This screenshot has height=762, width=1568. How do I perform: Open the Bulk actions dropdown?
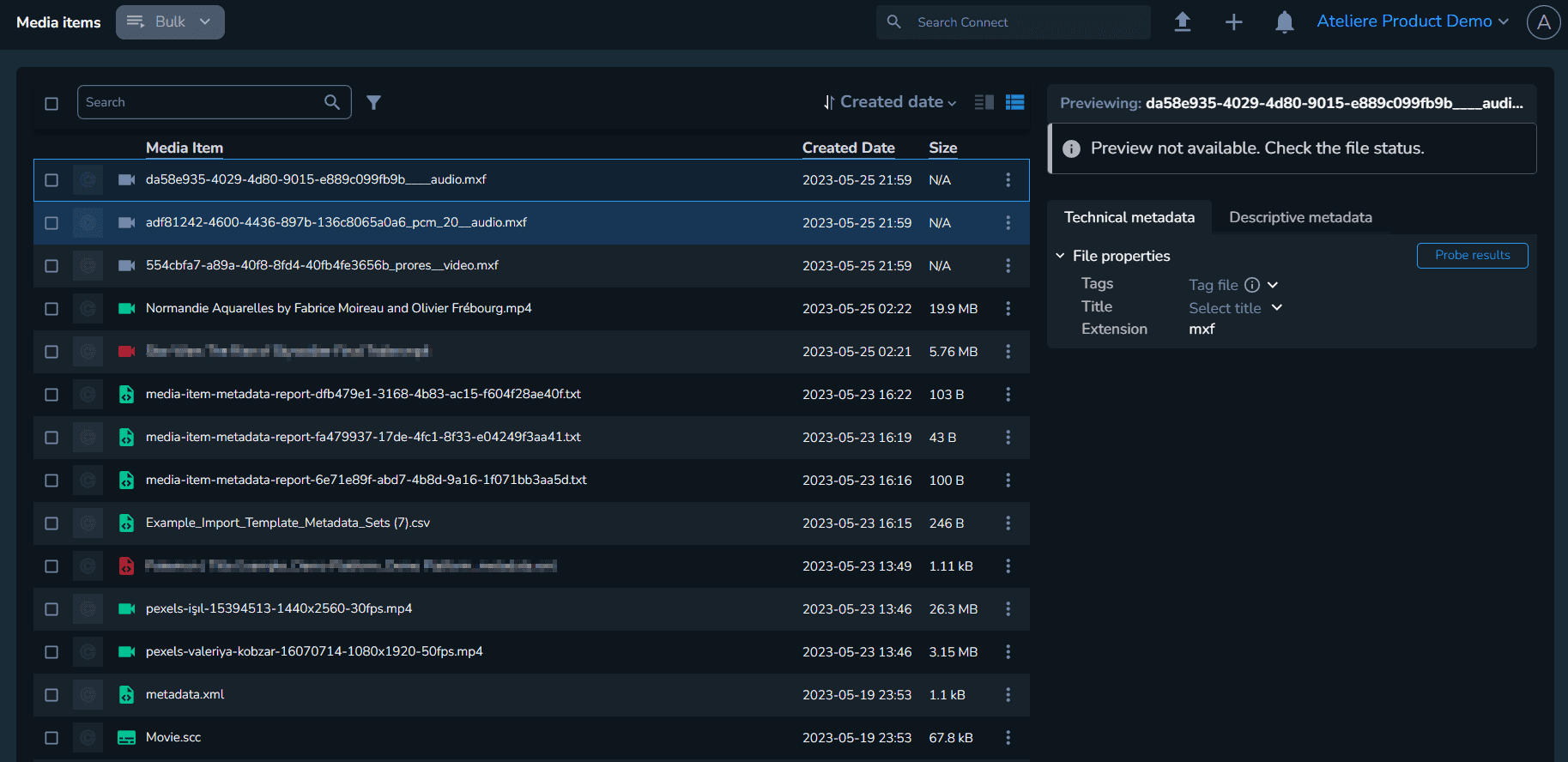click(170, 22)
